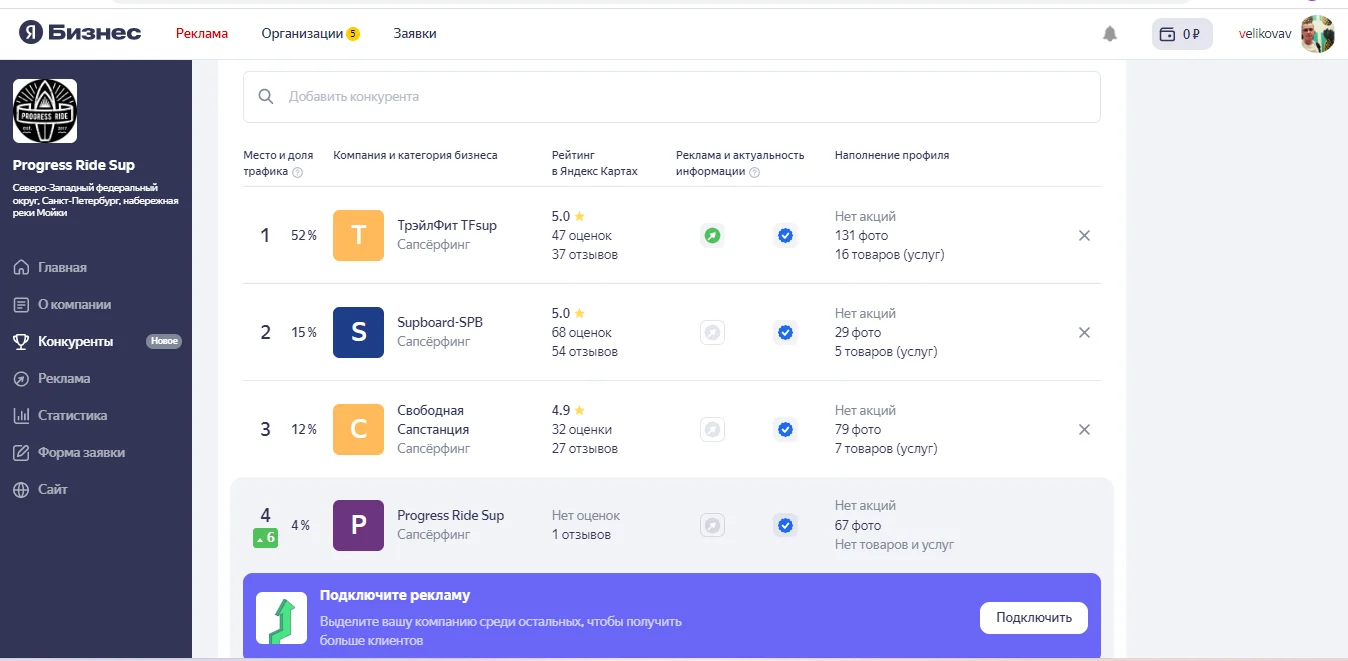Open the Реклама top tab
Screen dimensions: 1348x661
[x=202, y=33]
